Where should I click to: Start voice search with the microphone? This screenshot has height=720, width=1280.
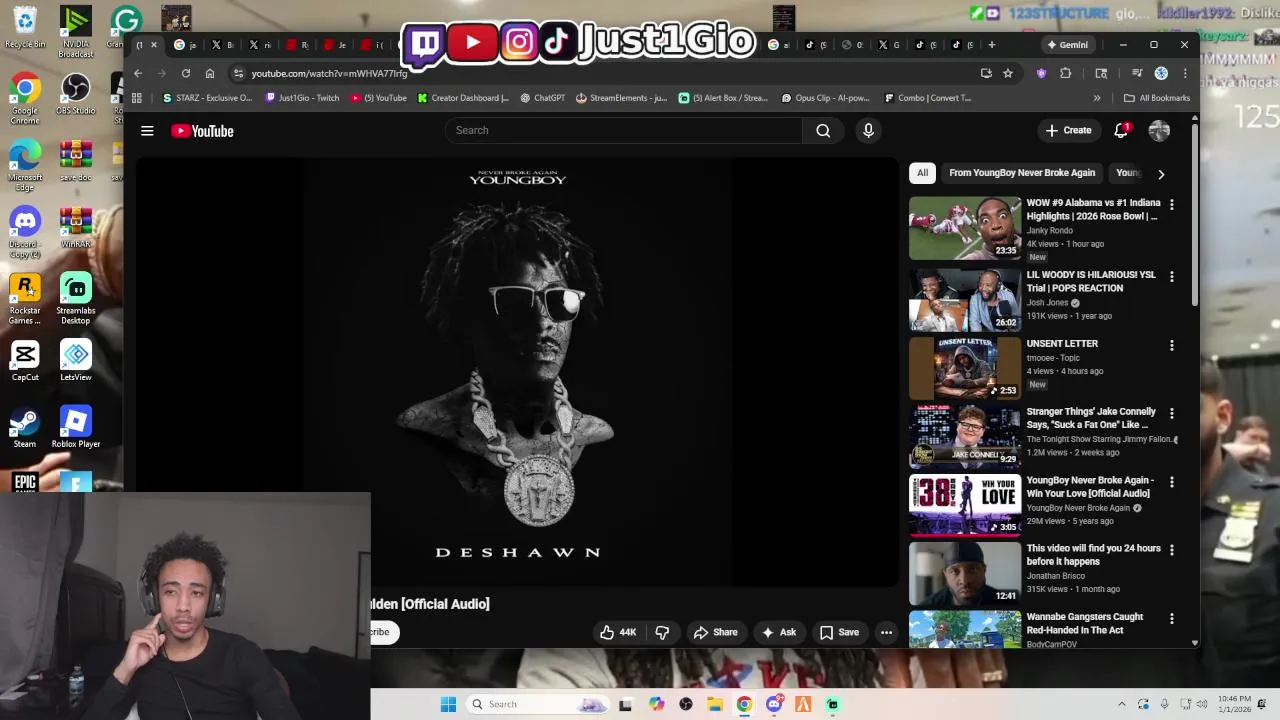click(x=868, y=130)
